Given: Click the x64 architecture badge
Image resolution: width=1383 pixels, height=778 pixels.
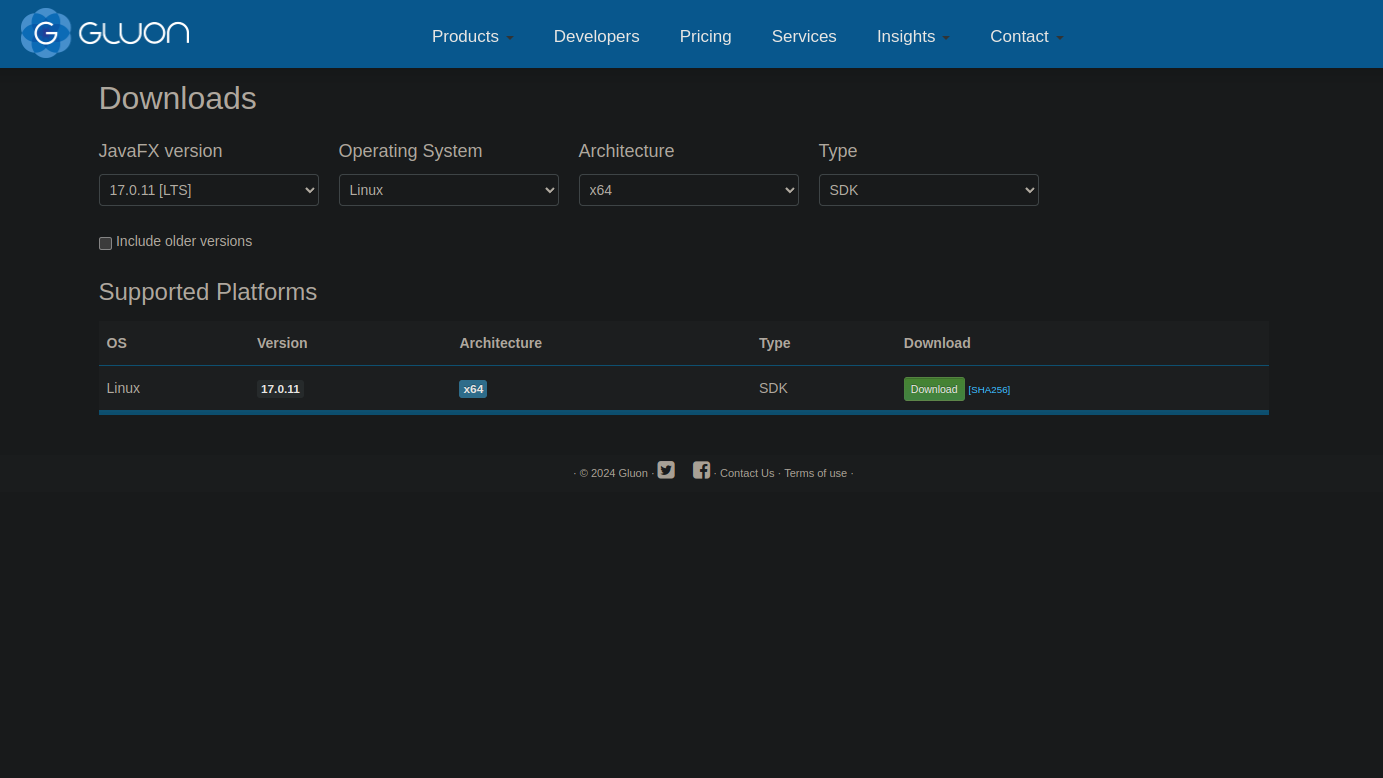Looking at the screenshot, I should tap(473, 389).
